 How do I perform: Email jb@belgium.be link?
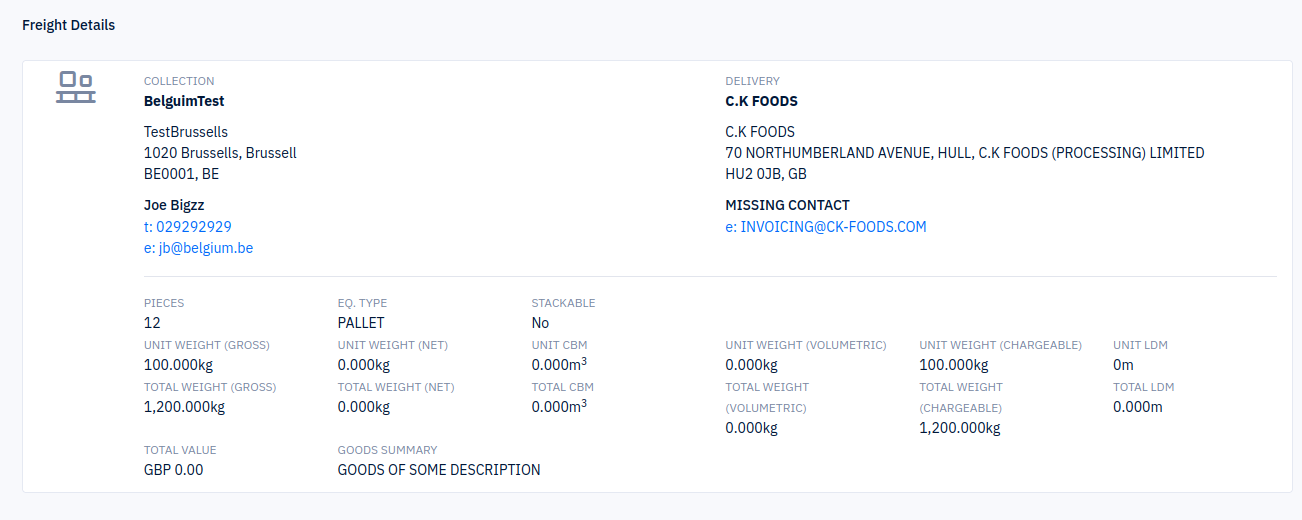click(x=198, y=248)
